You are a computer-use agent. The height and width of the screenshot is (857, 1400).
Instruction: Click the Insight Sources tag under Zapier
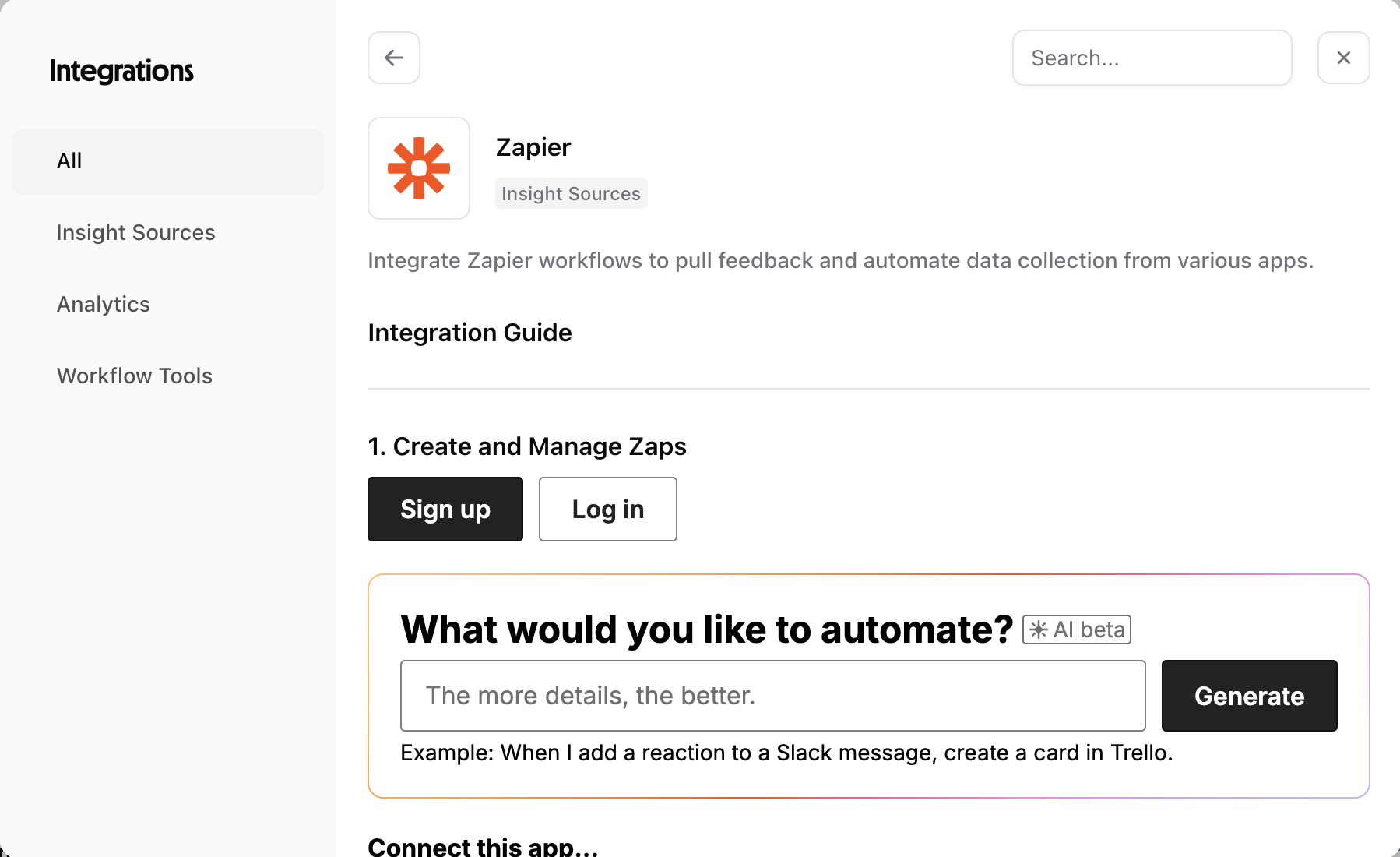coord(571,193)
